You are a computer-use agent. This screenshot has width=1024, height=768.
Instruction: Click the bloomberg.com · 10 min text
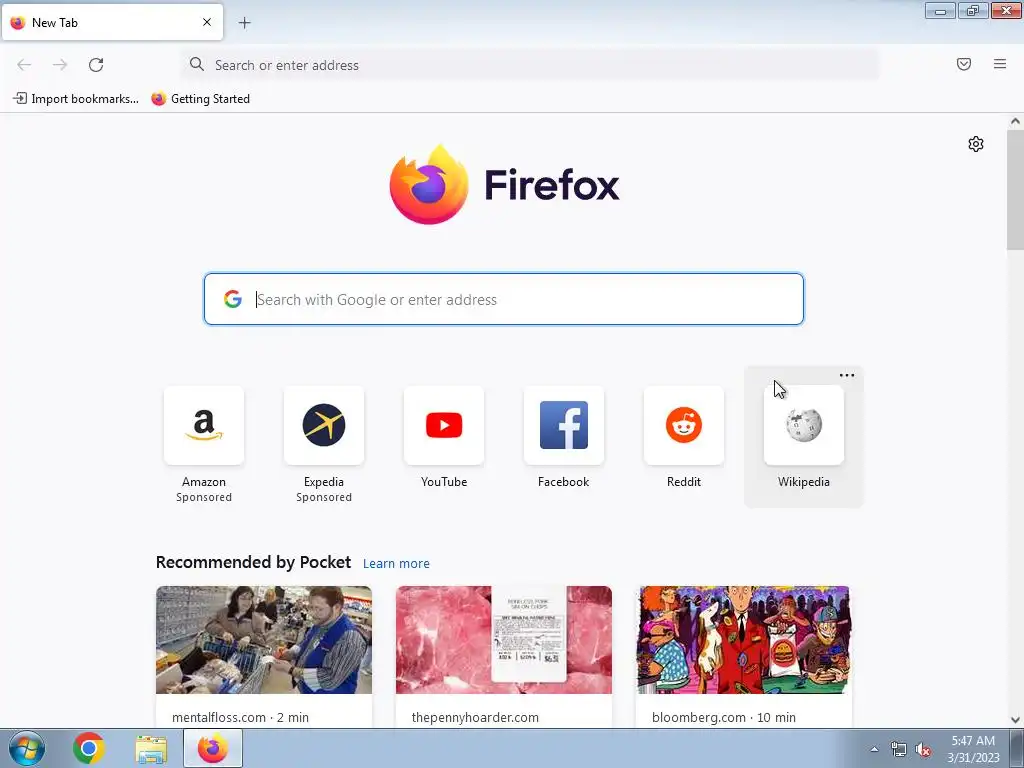coord(724,717)
